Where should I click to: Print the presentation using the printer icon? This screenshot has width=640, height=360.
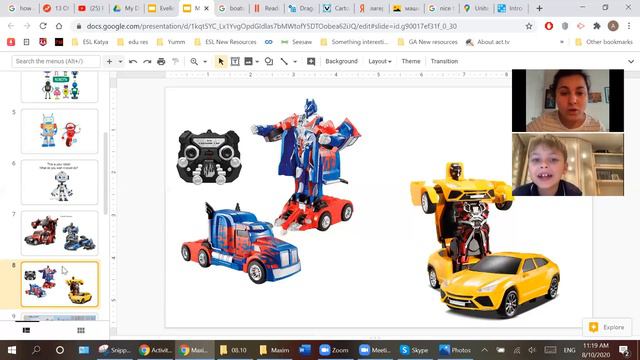161,62
